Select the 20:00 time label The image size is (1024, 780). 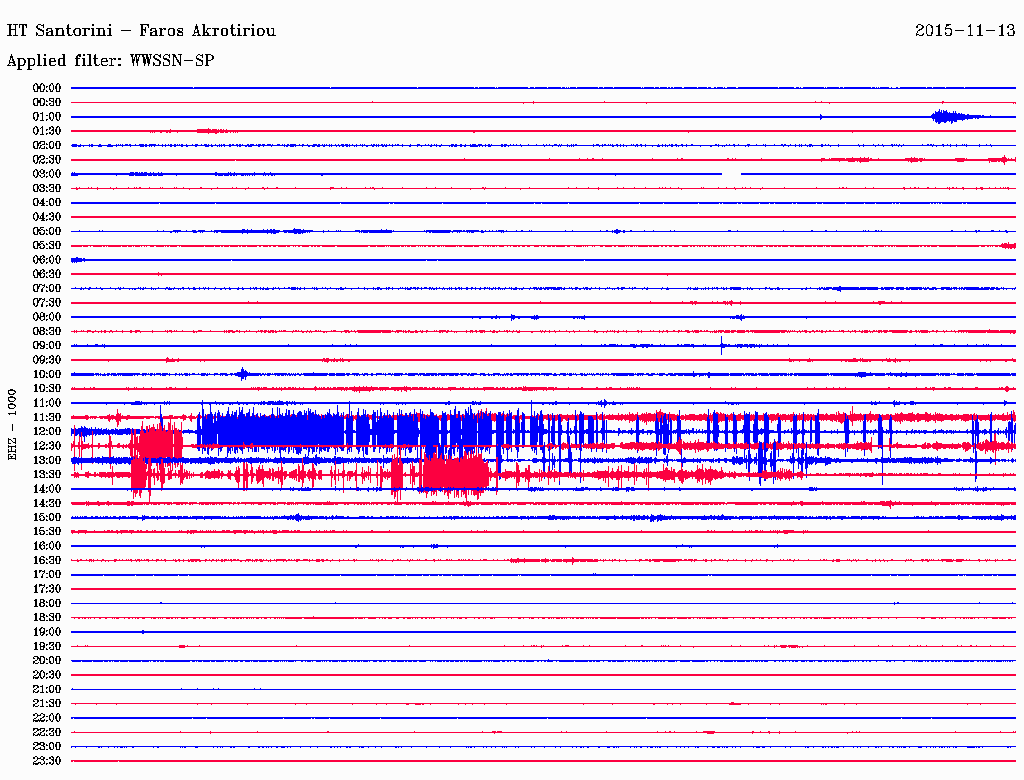[46, 660]
